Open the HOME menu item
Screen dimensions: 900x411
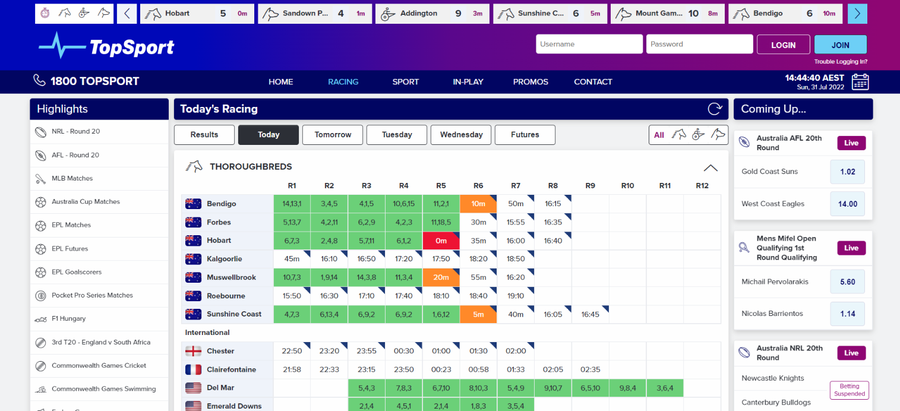click(x=281, y=82)
